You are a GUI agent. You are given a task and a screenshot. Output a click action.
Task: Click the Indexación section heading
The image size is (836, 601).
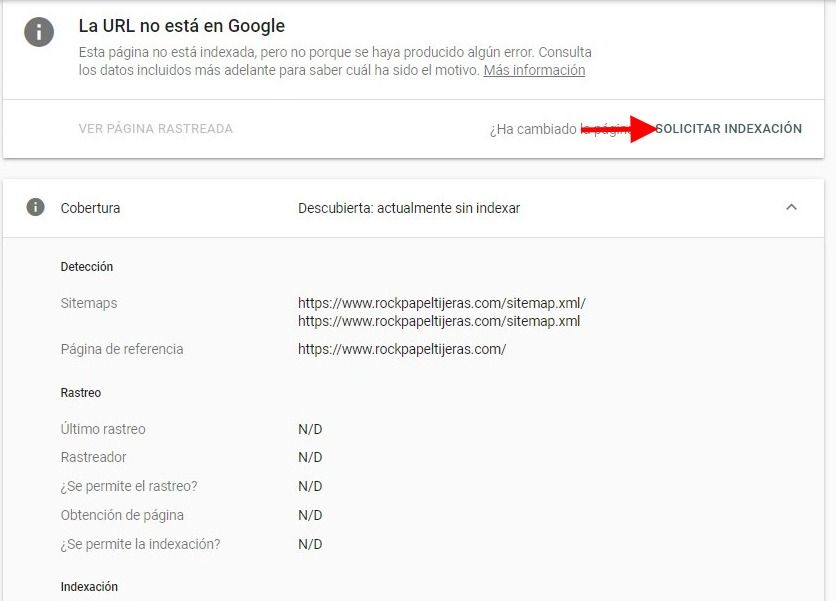pos(89,587)
